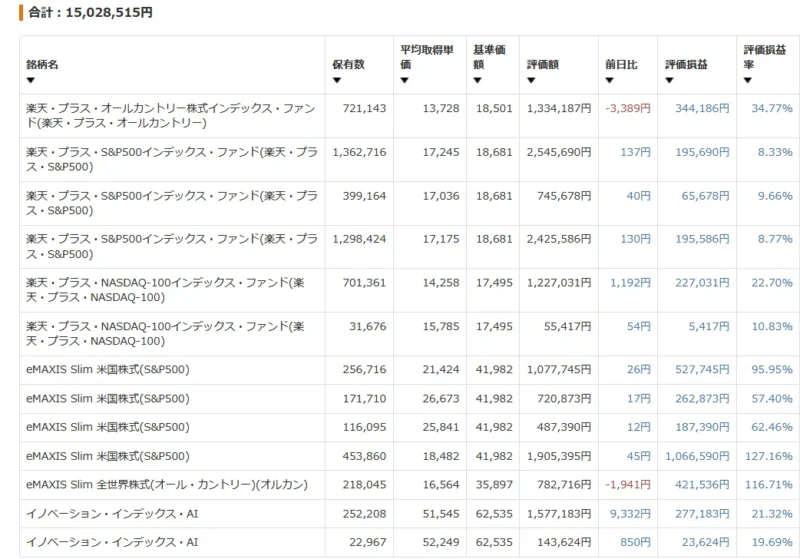Click fund name in row with 1,362,716 units
800x559 pixels.
172,160
